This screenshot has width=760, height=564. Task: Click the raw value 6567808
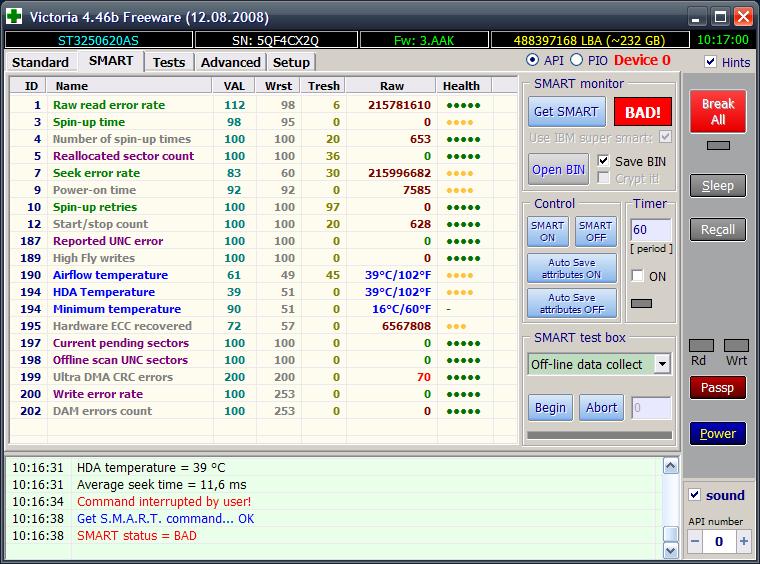point(406,326)
